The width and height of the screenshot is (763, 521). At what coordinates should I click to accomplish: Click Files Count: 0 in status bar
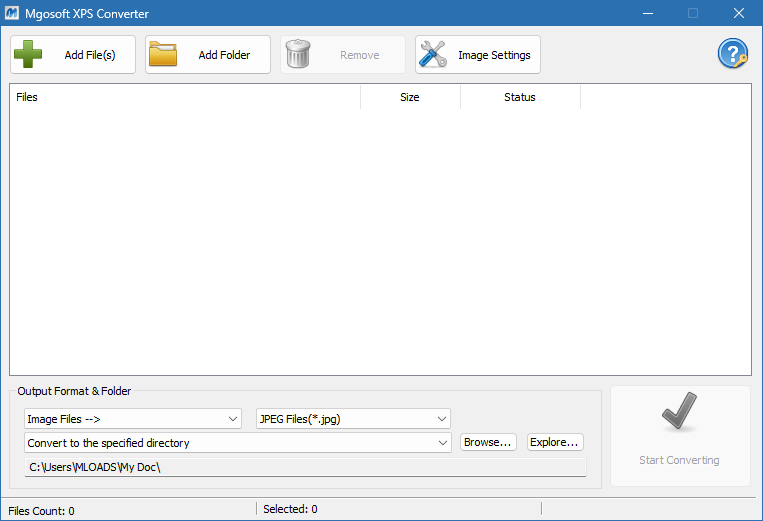coord(41,511)
